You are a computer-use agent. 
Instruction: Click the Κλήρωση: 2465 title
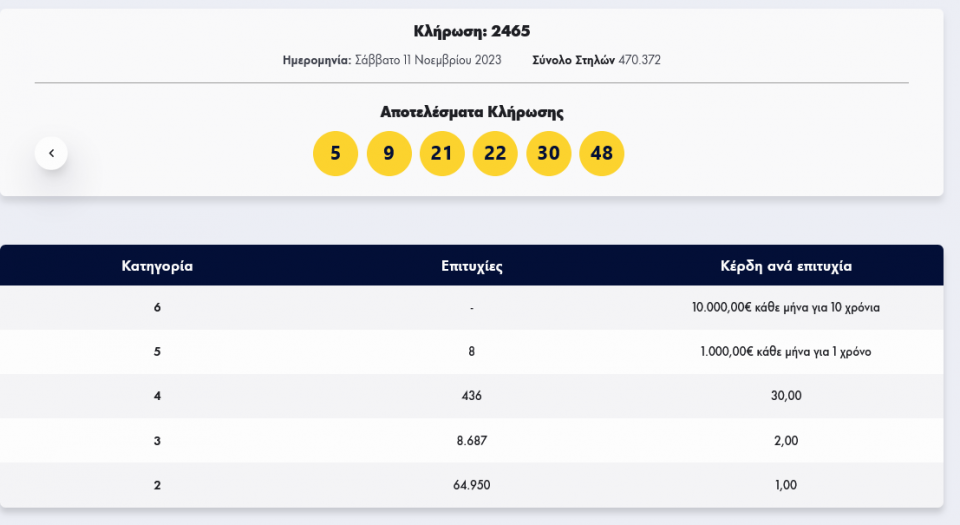click(471, 31)
